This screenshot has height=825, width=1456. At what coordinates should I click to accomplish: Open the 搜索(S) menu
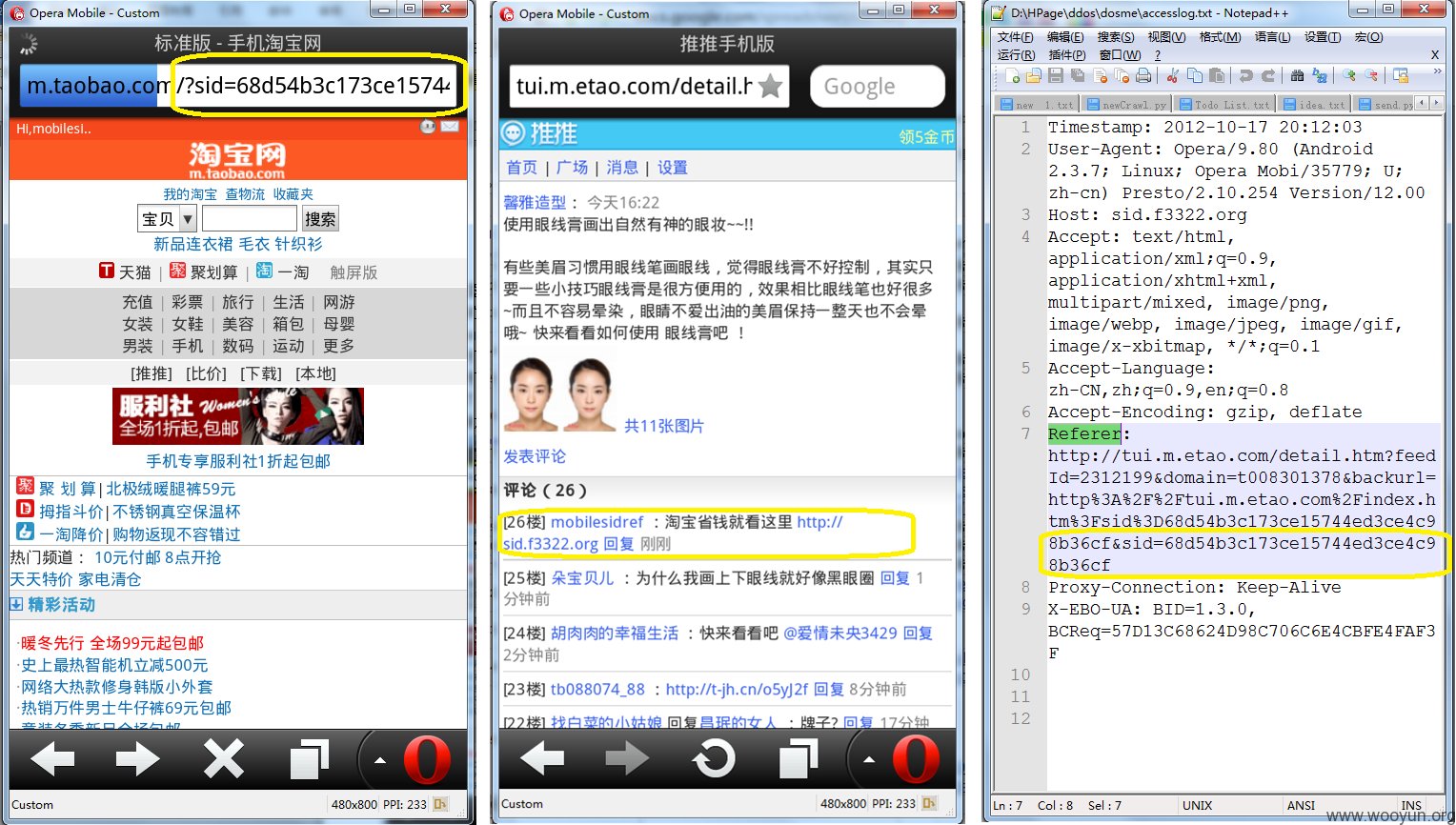1116,37
